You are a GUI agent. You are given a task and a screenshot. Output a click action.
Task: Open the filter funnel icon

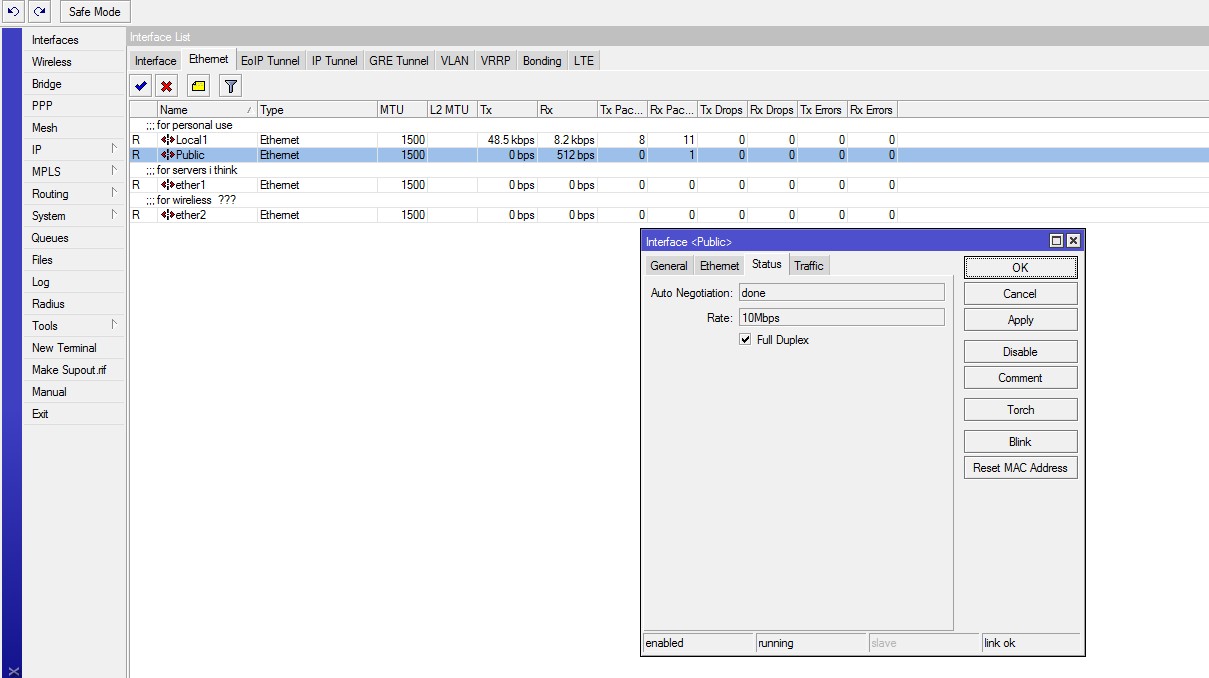230,86
